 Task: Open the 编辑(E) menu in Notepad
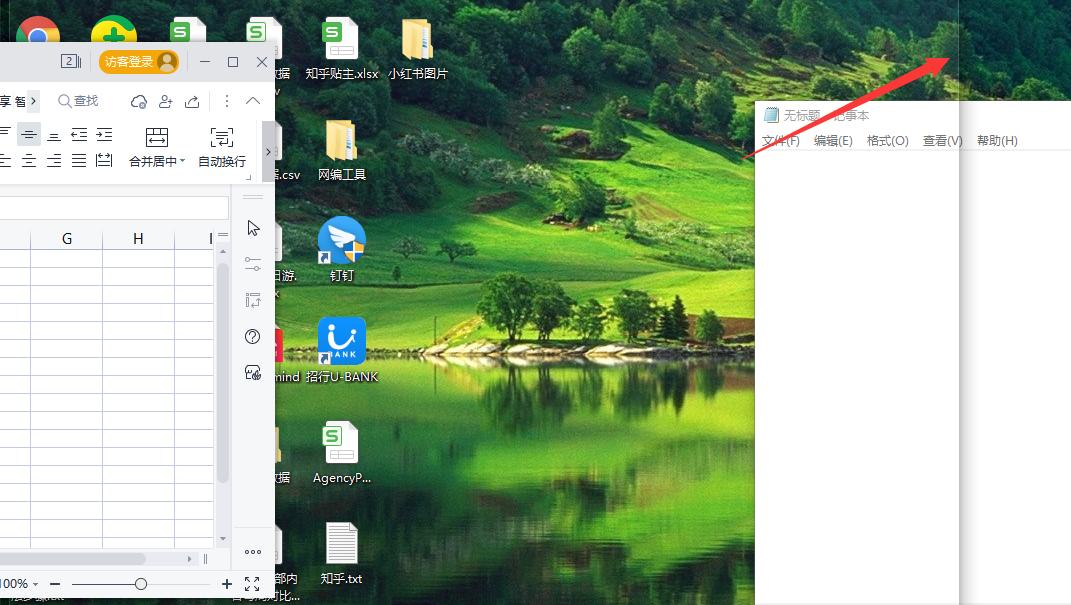(x=833, y=141)
